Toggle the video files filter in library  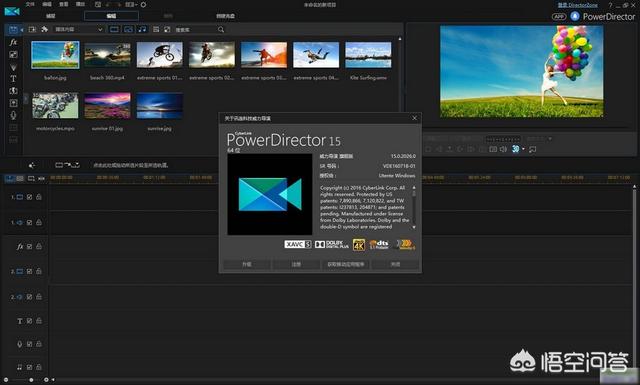click(x=115, y=29)
